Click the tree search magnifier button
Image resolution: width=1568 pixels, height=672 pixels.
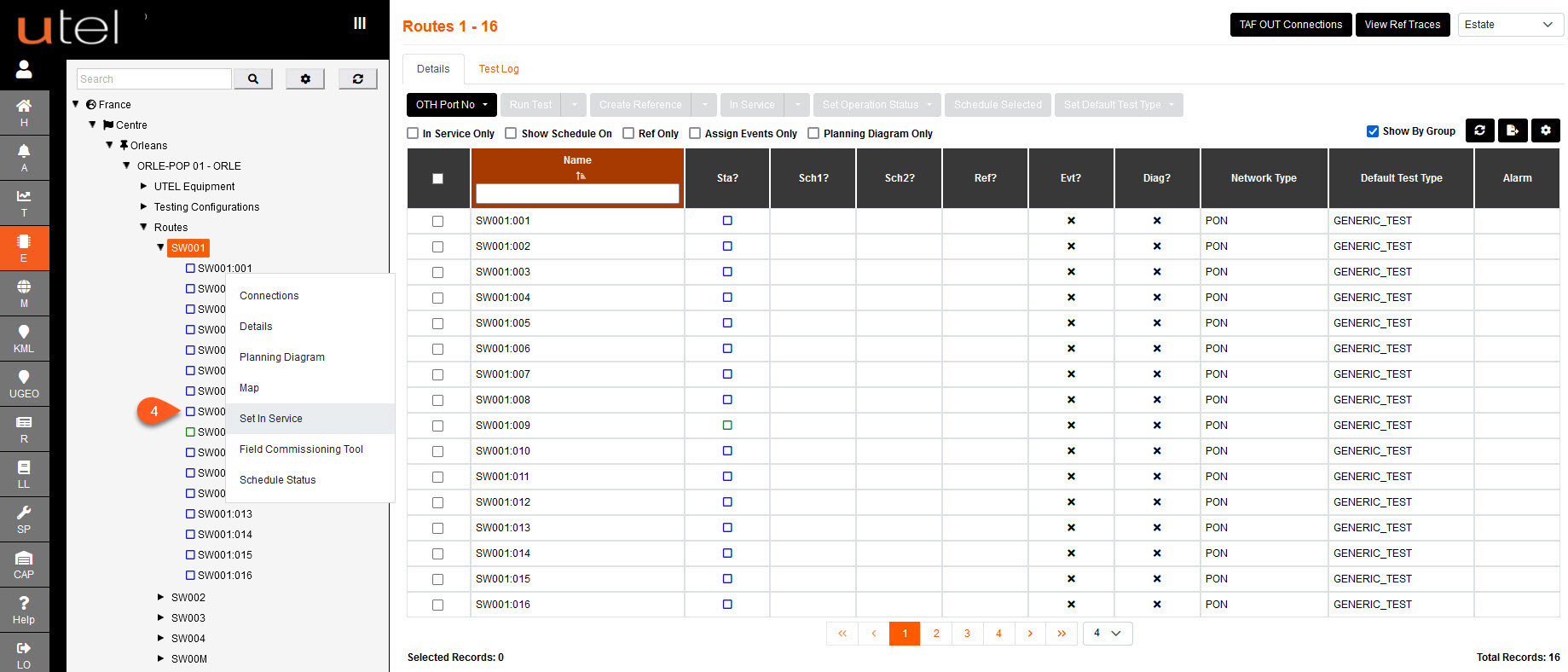(253, 78)
